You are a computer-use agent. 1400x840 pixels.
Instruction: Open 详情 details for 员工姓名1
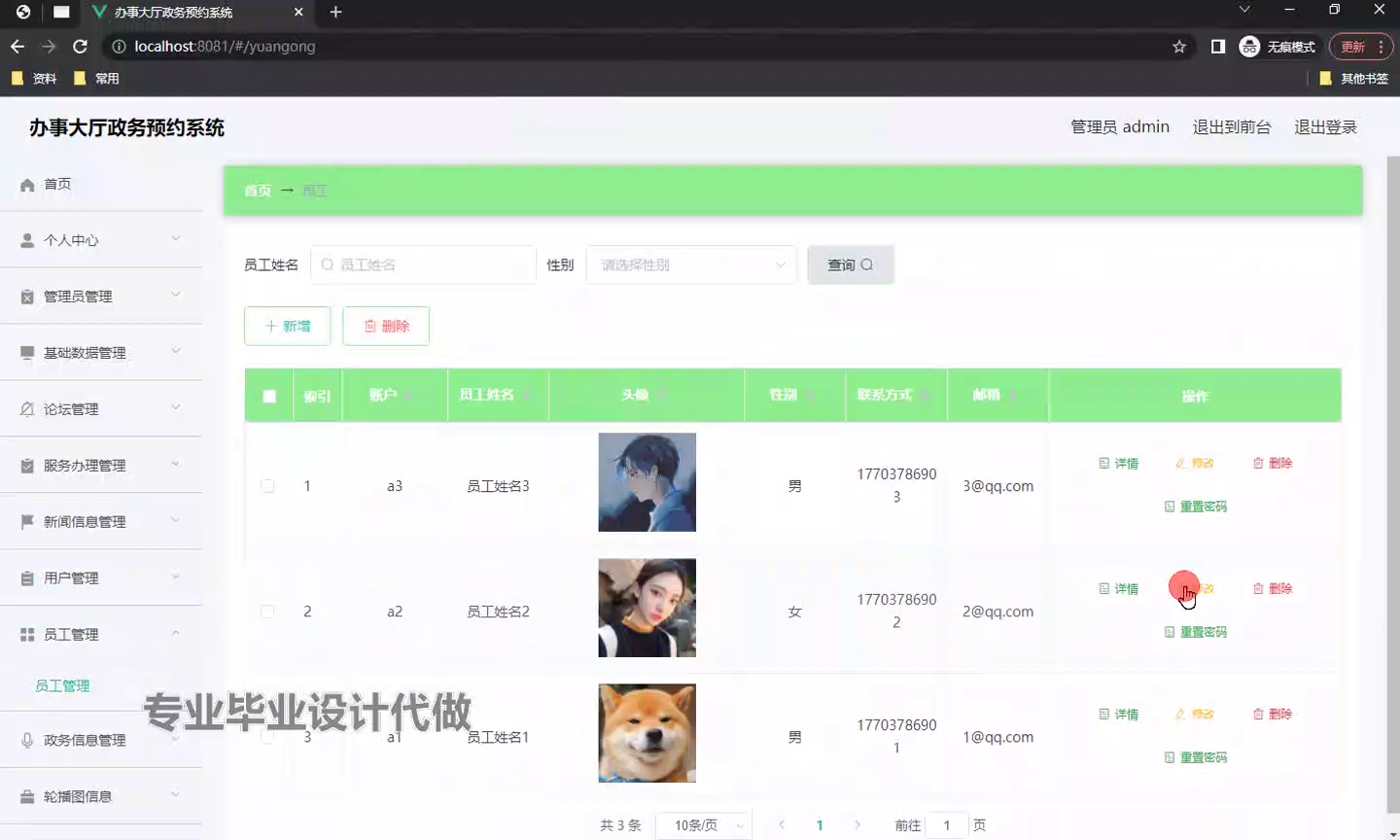1119,715
